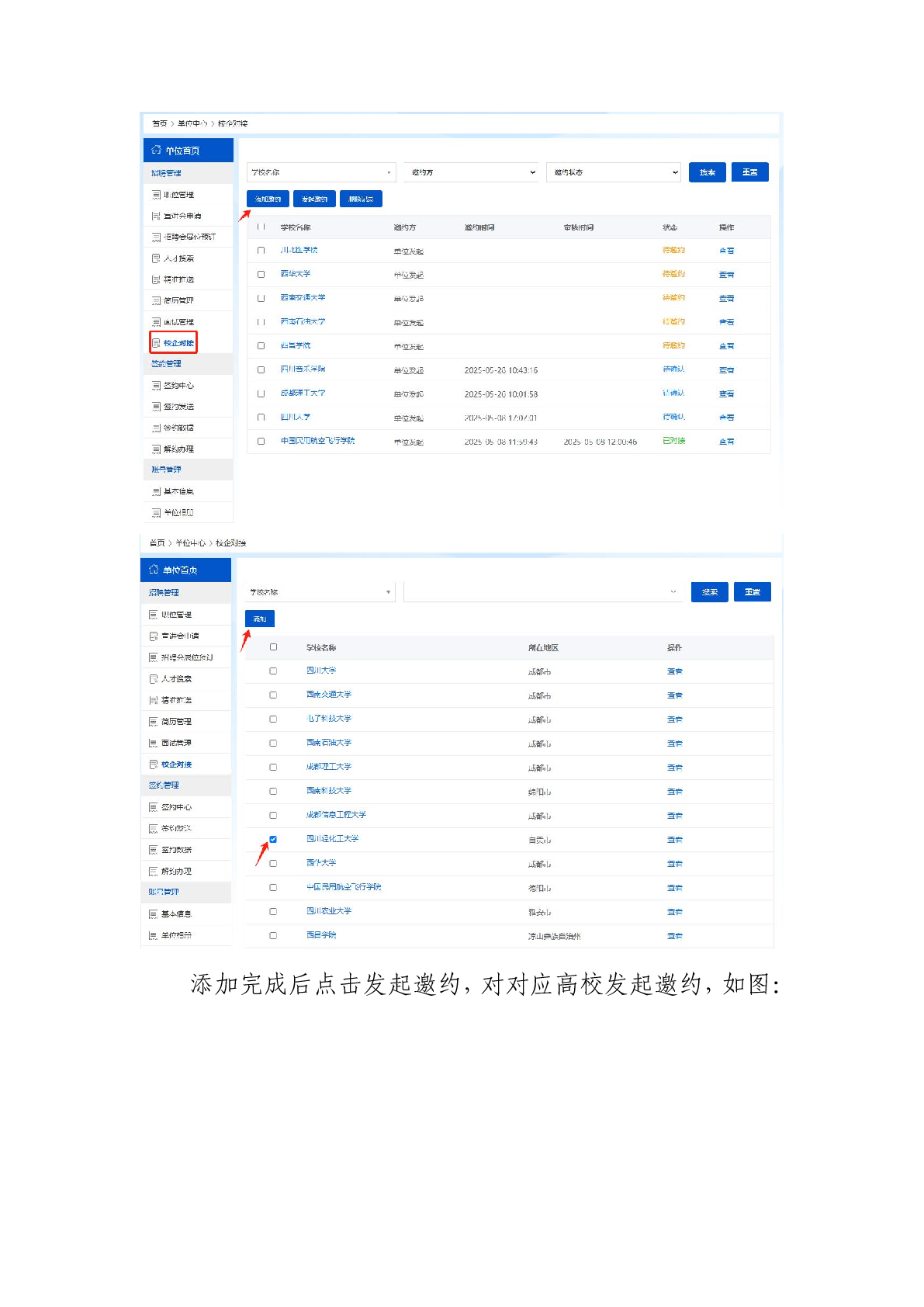Open the empty dropdown beside 学校名称 in bottom screenshot
Image resolution: width=924 pixels, height=1307 pixels.
[x=542, y=592]
